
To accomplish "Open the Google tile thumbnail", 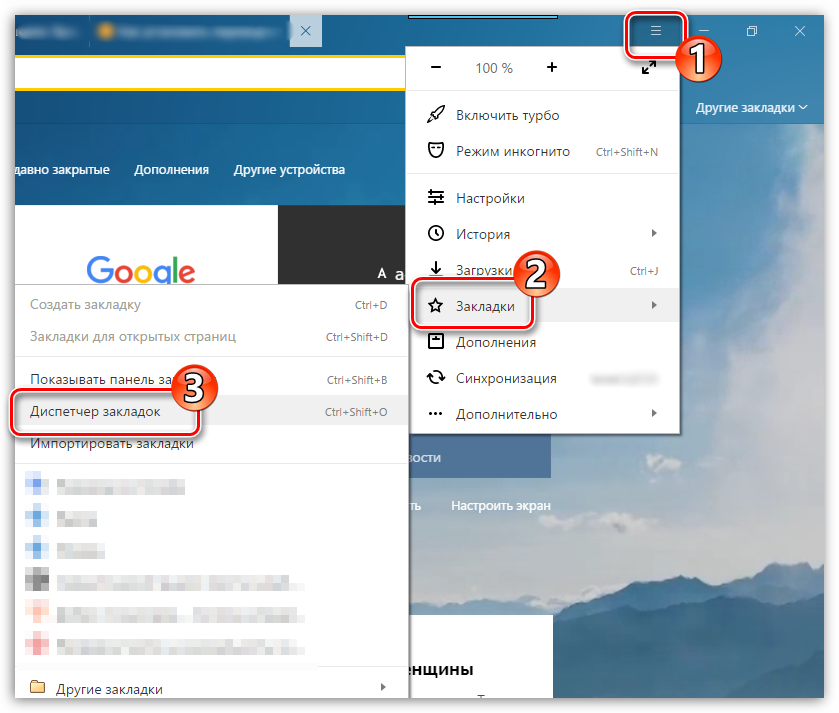I will pos(146,244).
